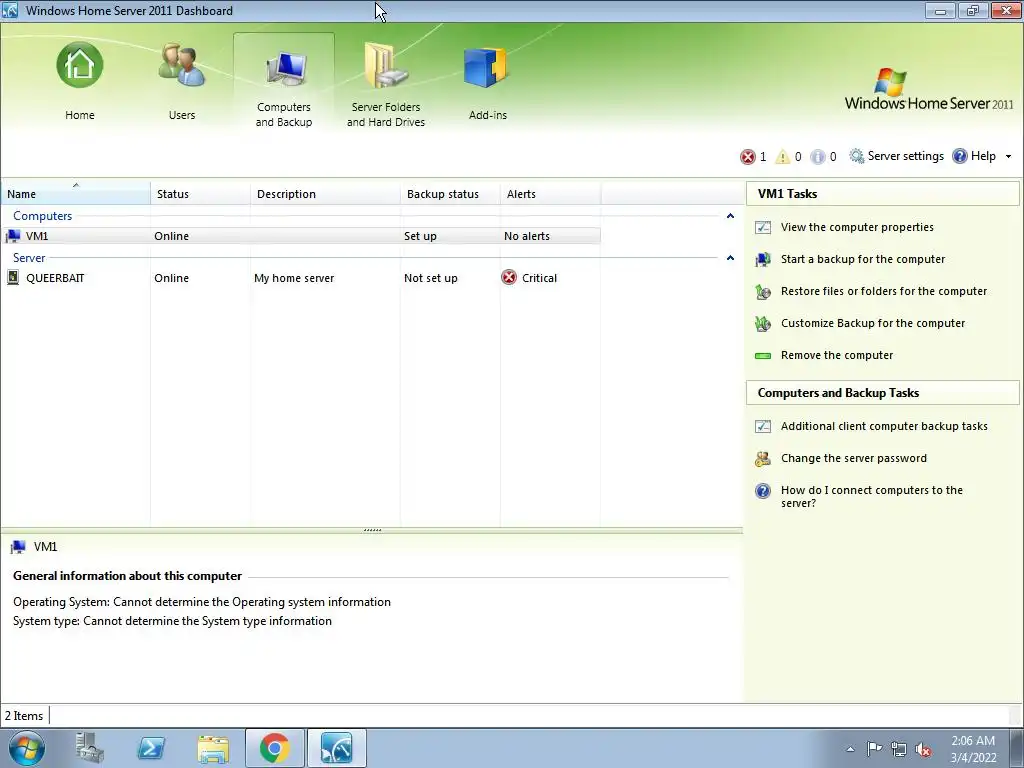The image size is (1024, 768).
Task: Sort by the Description column header
Action: click(x=325, y=194)
